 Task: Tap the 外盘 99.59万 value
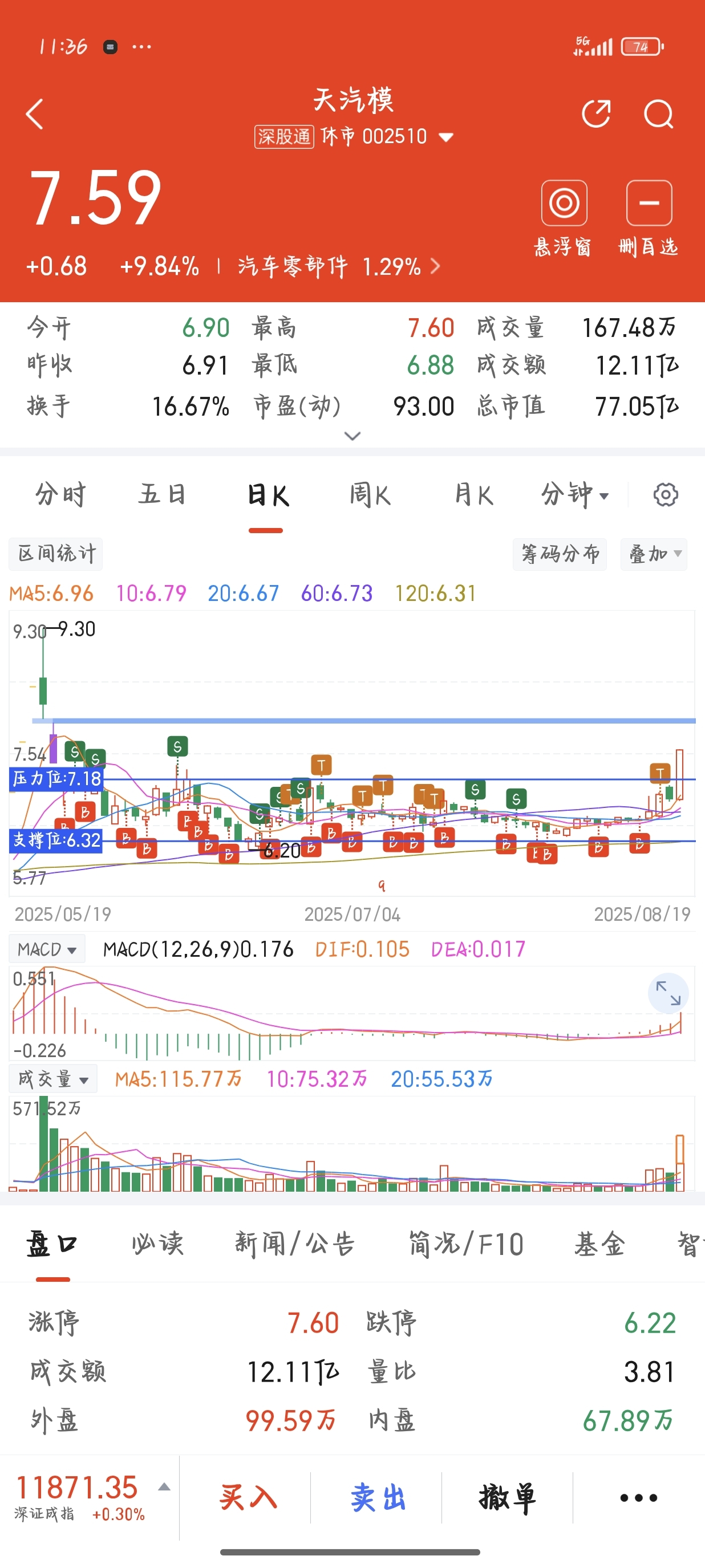point(290,1421)
